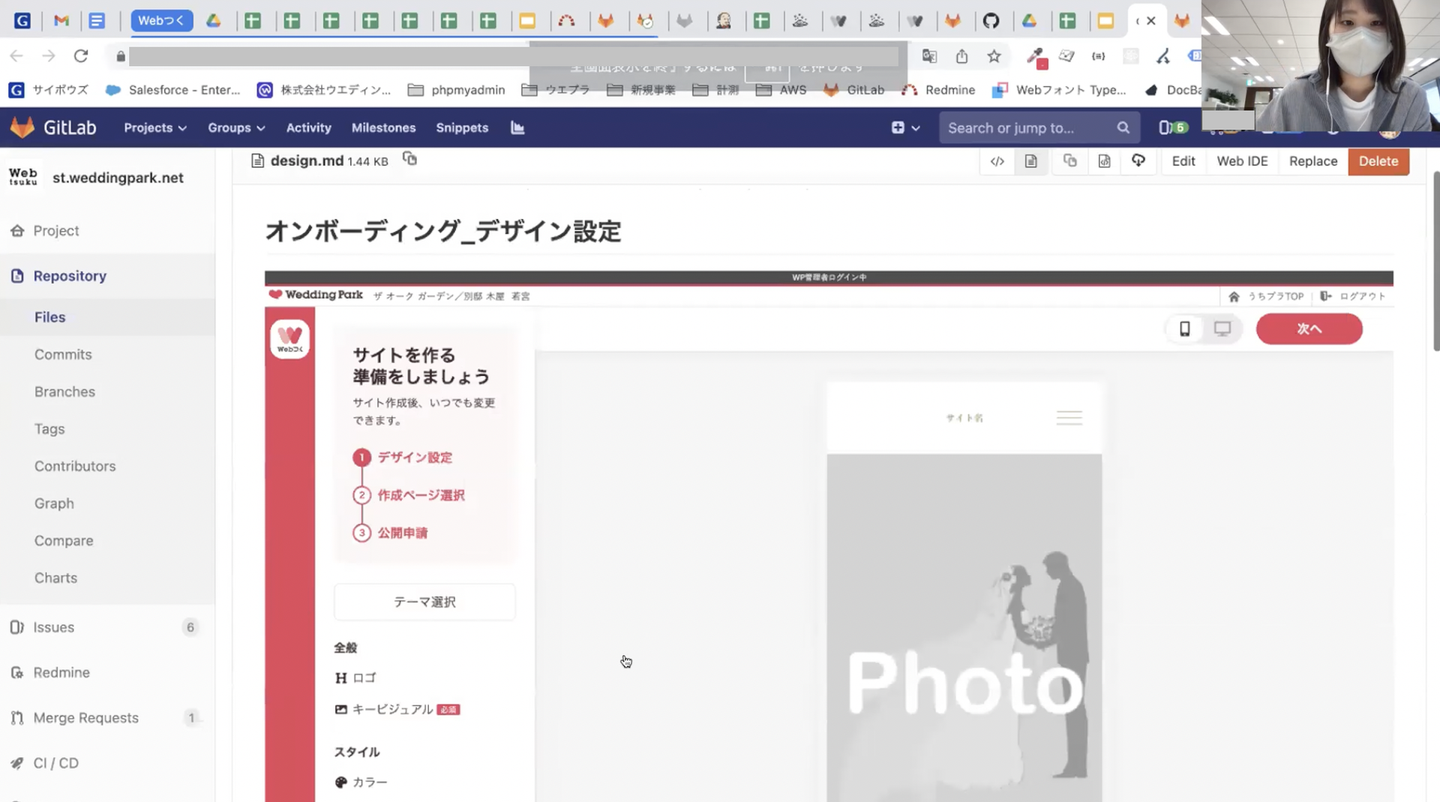
Task: Click the Search or jump to field
Action: click(x=1028, y=128)
